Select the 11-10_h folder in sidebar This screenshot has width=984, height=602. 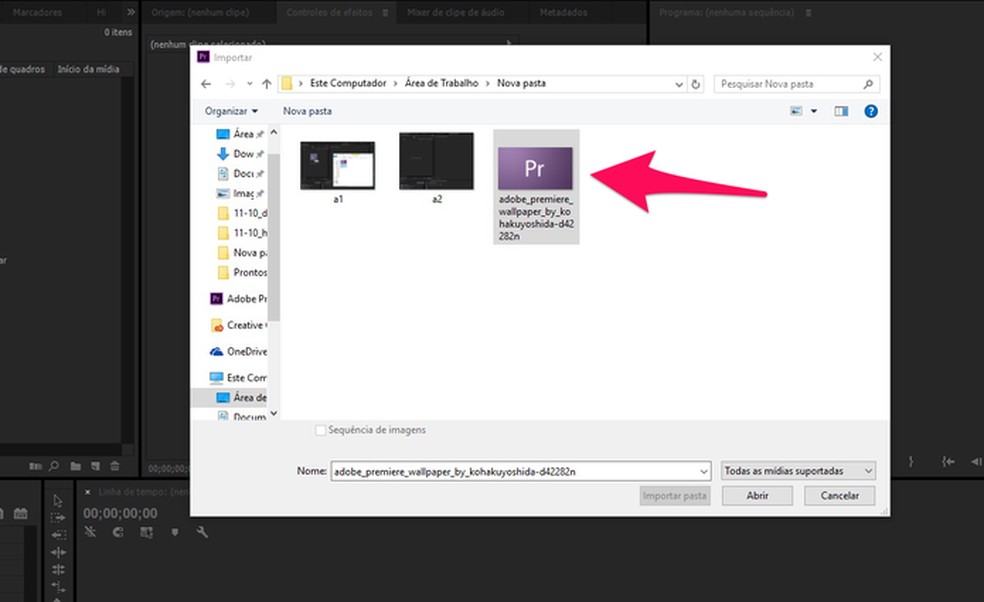(242, 233)
